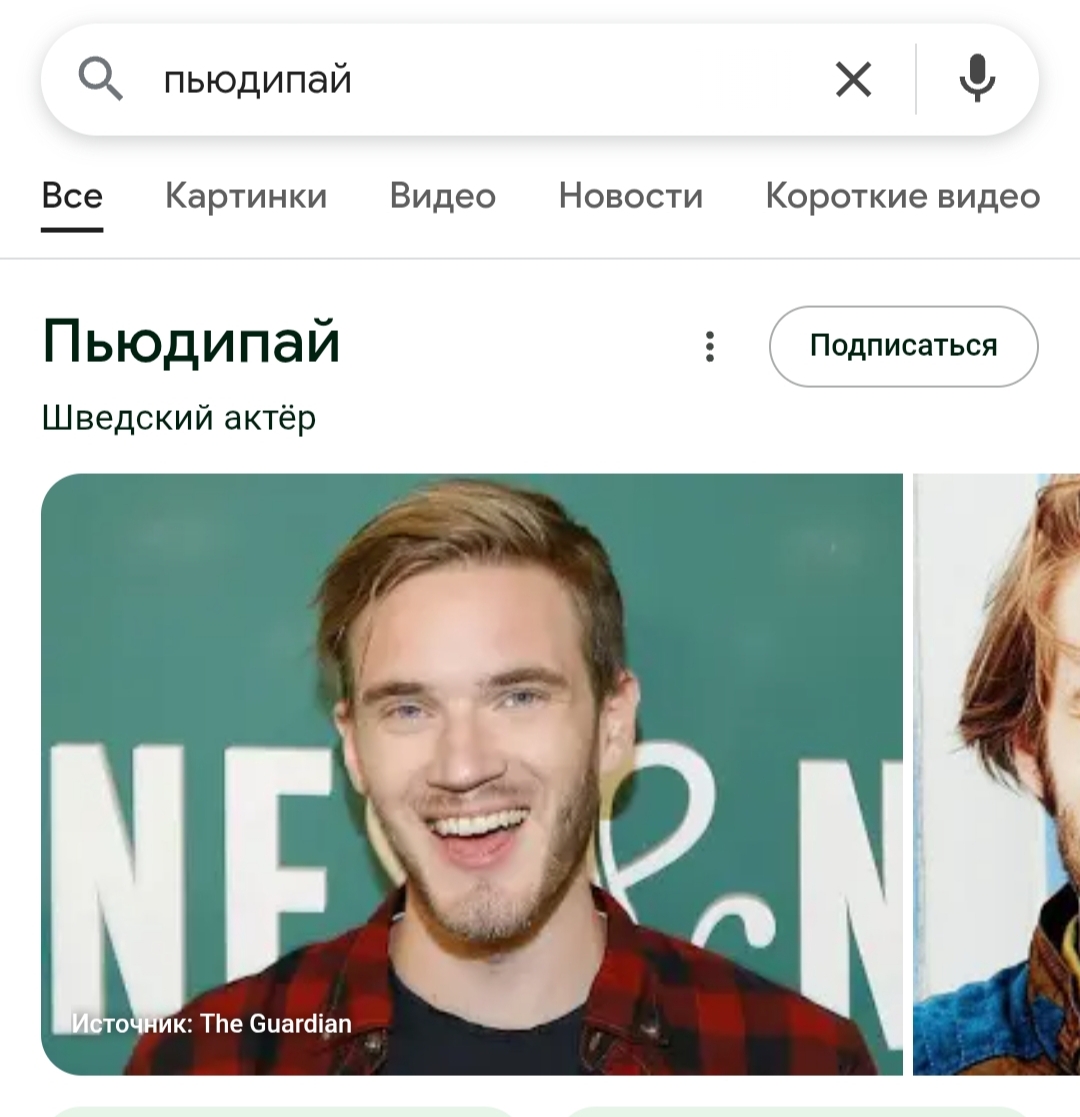The height and width of the screenshot is (1117, 1080).
Task: Open the three-dot options next to Пьюдипай
Action: (x=710, y=346)
